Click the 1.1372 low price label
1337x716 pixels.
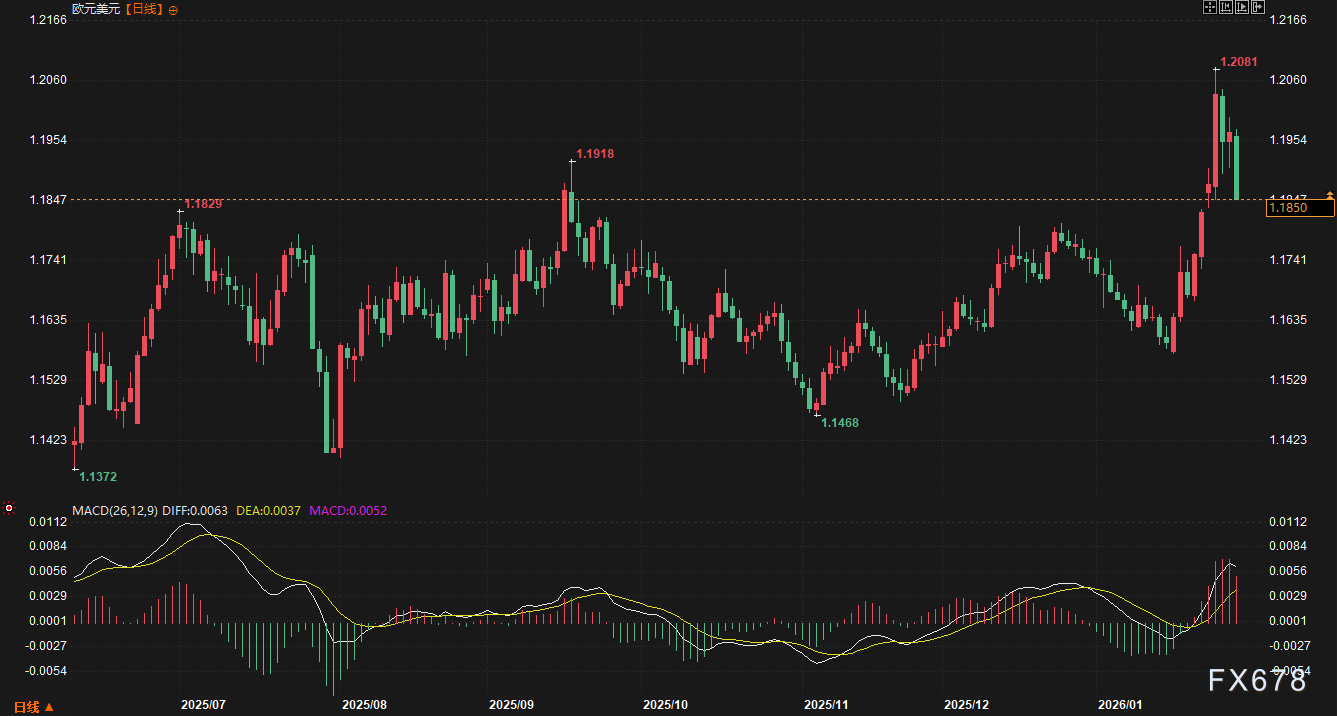point(98,477)
